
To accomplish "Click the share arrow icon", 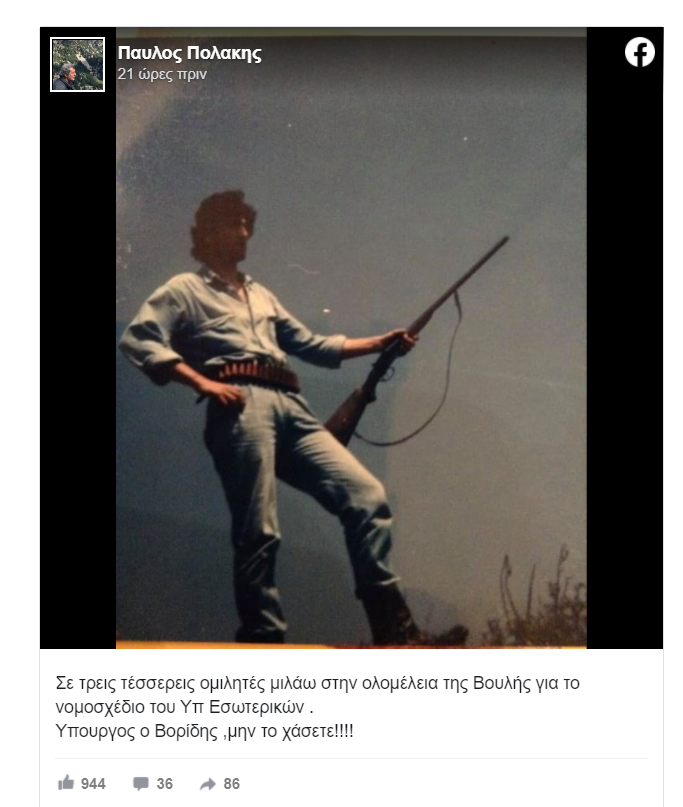I will (x=208, y=784).
